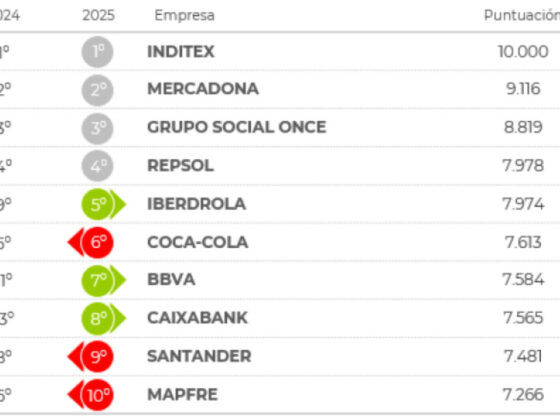This screenshot has width=560, height=420.
Task: Click the Empresa column header
Action: 184,16
